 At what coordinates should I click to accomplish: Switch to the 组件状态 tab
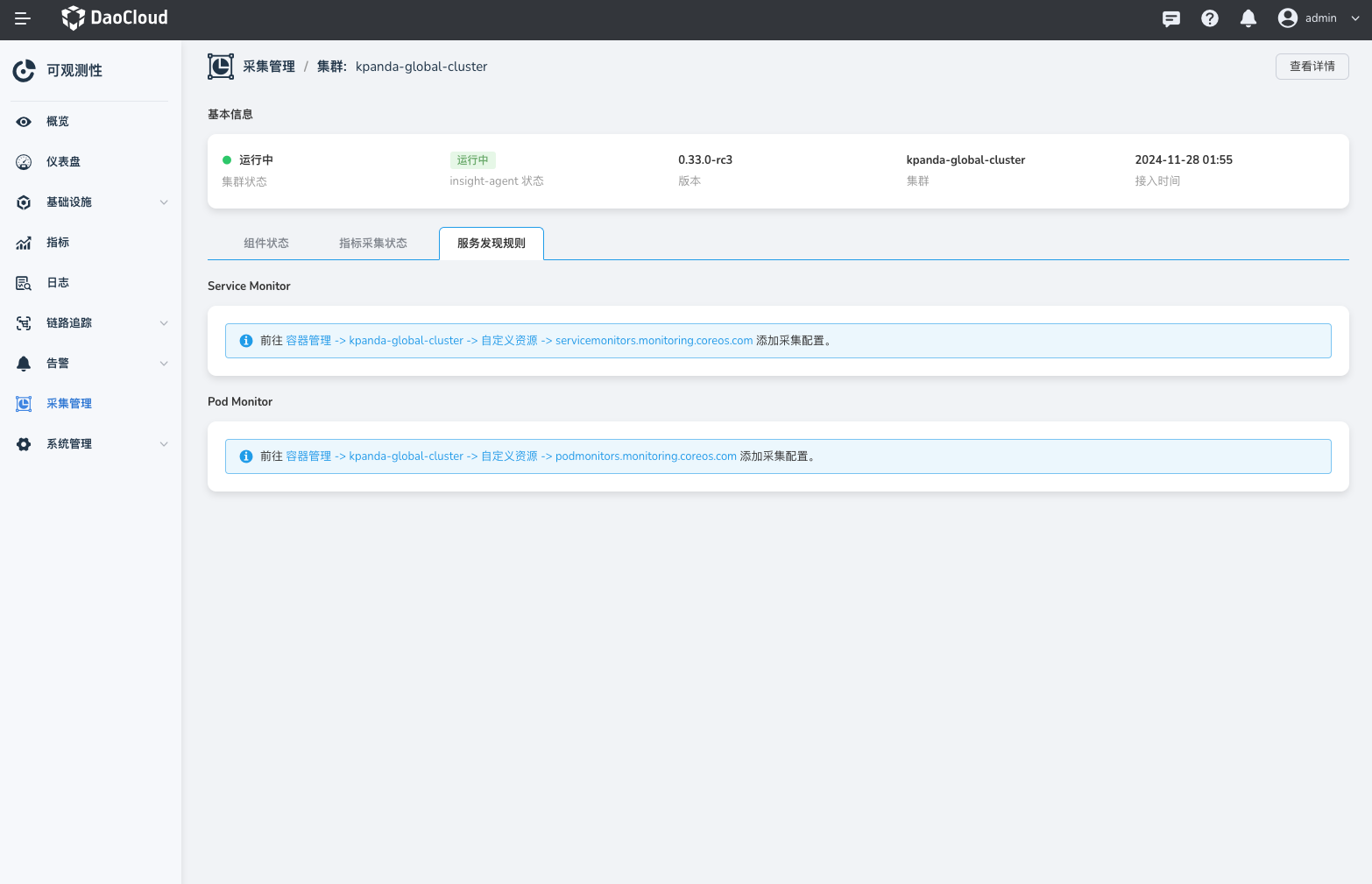pyautogui.click(x=266, y=244)
